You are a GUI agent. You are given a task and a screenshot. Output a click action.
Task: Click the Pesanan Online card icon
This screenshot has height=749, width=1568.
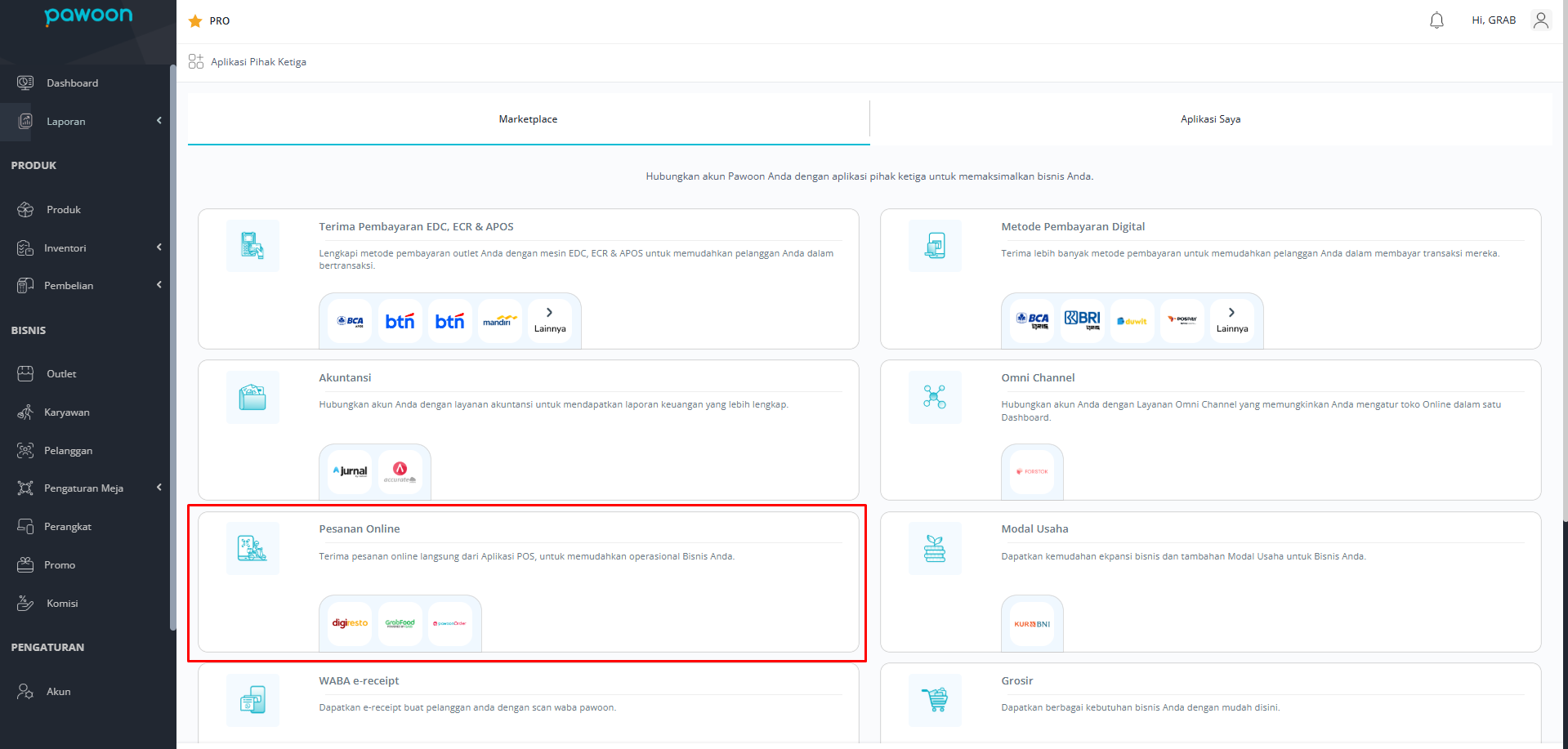252,548
